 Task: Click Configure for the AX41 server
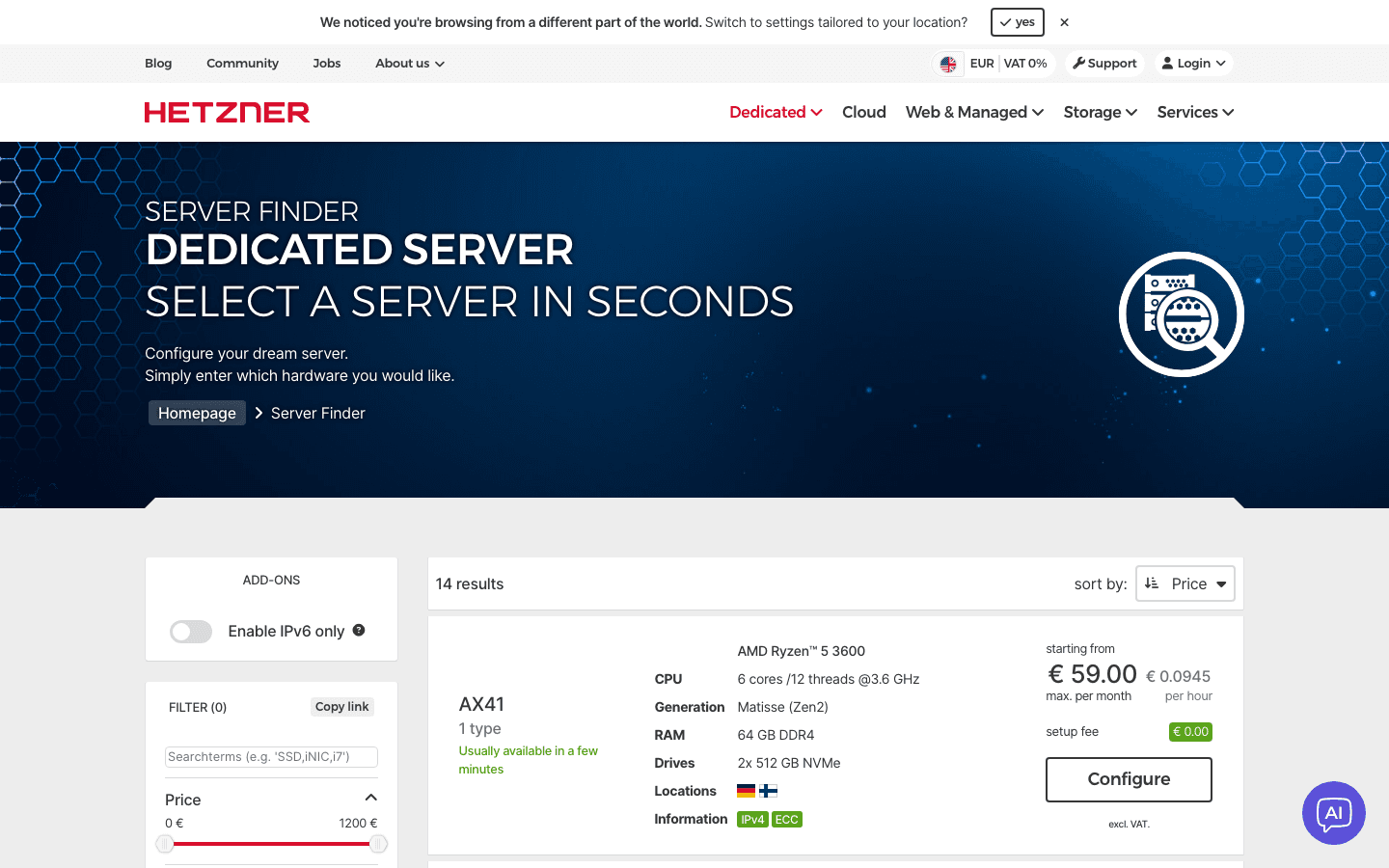(1129, 779)
